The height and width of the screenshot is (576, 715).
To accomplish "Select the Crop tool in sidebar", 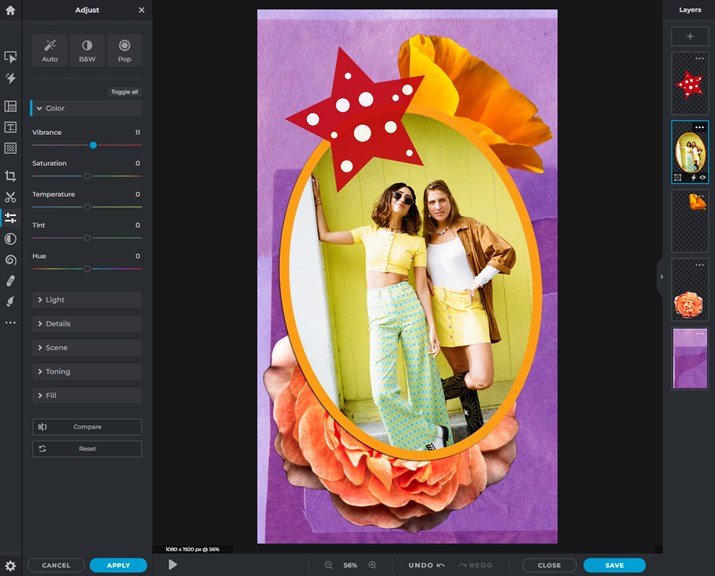I will click(10, 176).
